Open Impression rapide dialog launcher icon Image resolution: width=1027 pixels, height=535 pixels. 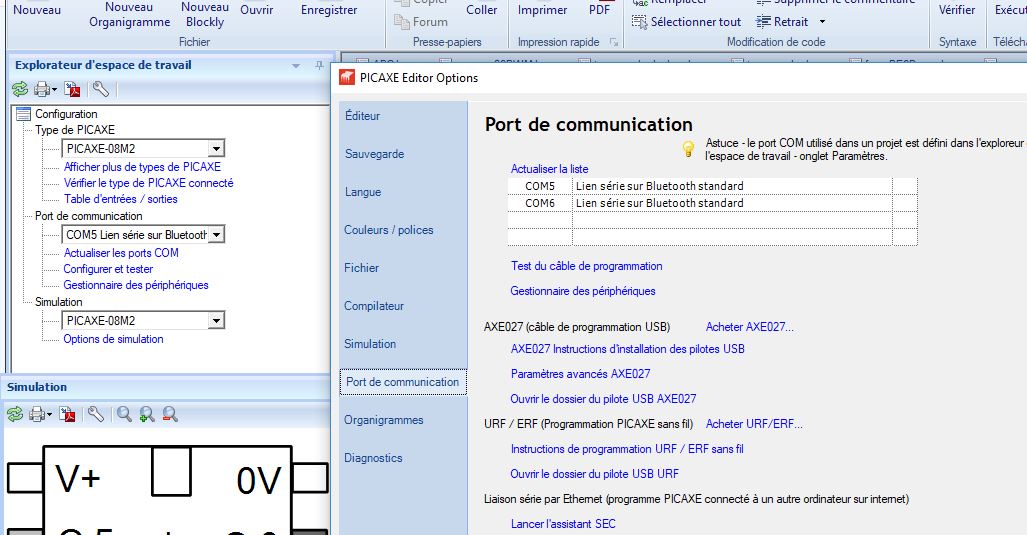[x=614, y=42]
